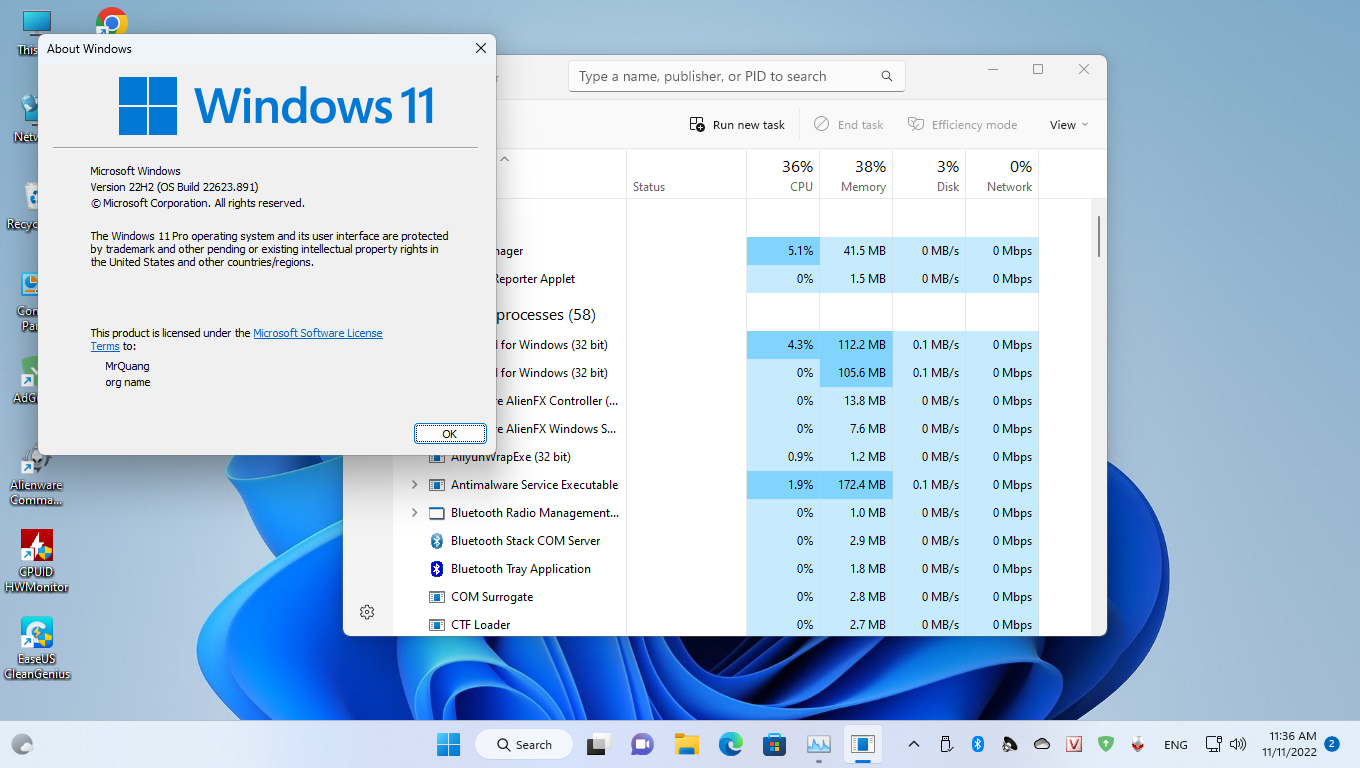Click the green shield tray icon
The height and width of the screenshot is (768, 1360).
(1105, 745)
